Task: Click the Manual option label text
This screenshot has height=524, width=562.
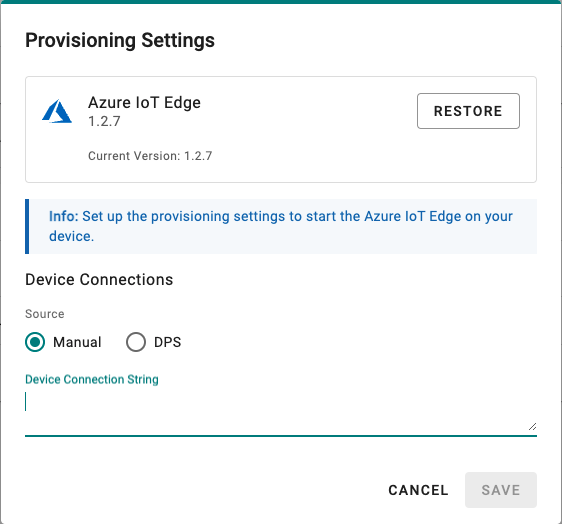Action: (77, 342)
